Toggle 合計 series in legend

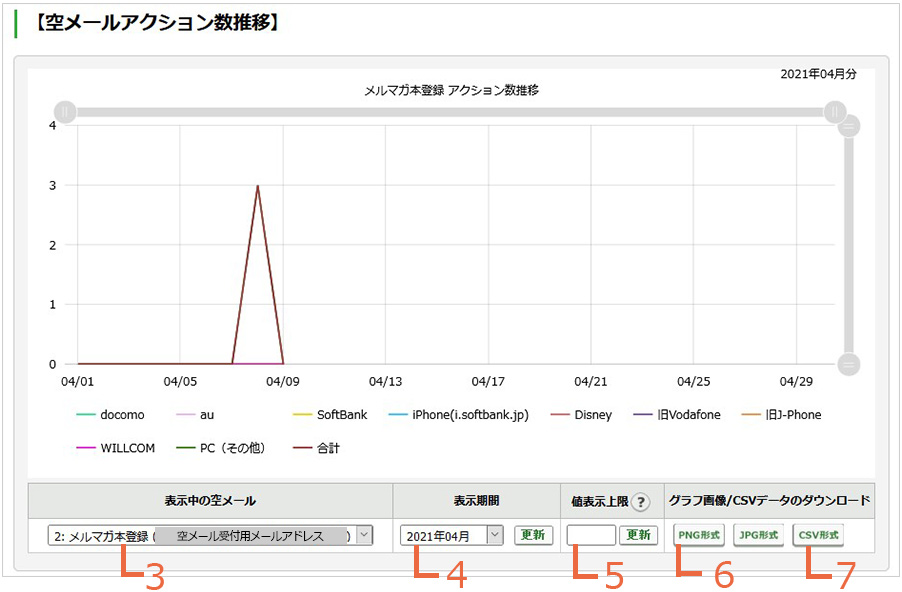(x=316, y=448)
